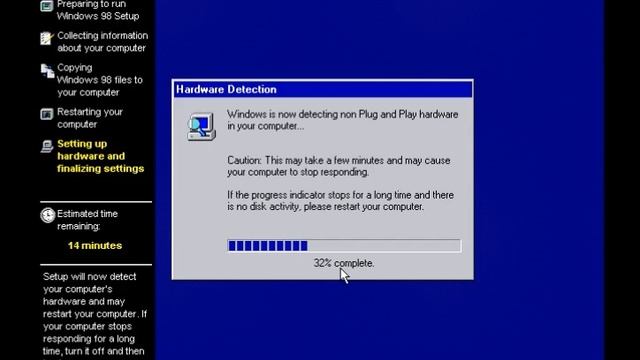Click the Copying Windows 98 files icon
The image size is (640, 360).
[x=47, y=71]
